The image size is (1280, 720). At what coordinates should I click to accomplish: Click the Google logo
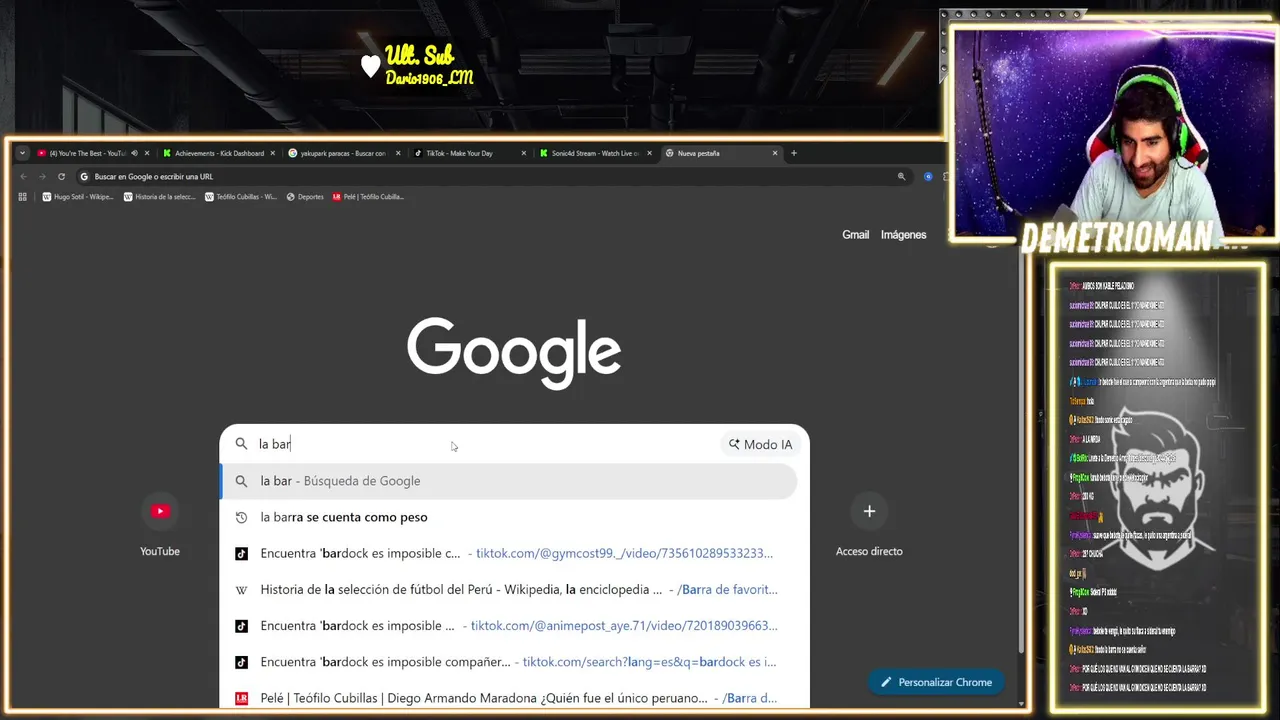coord(514,353)
